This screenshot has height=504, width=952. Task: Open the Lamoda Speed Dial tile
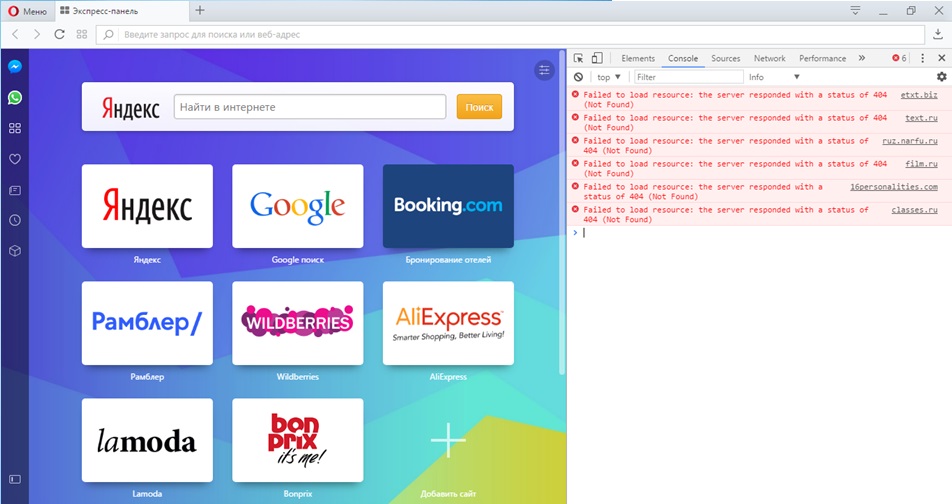tap(147, 440)
